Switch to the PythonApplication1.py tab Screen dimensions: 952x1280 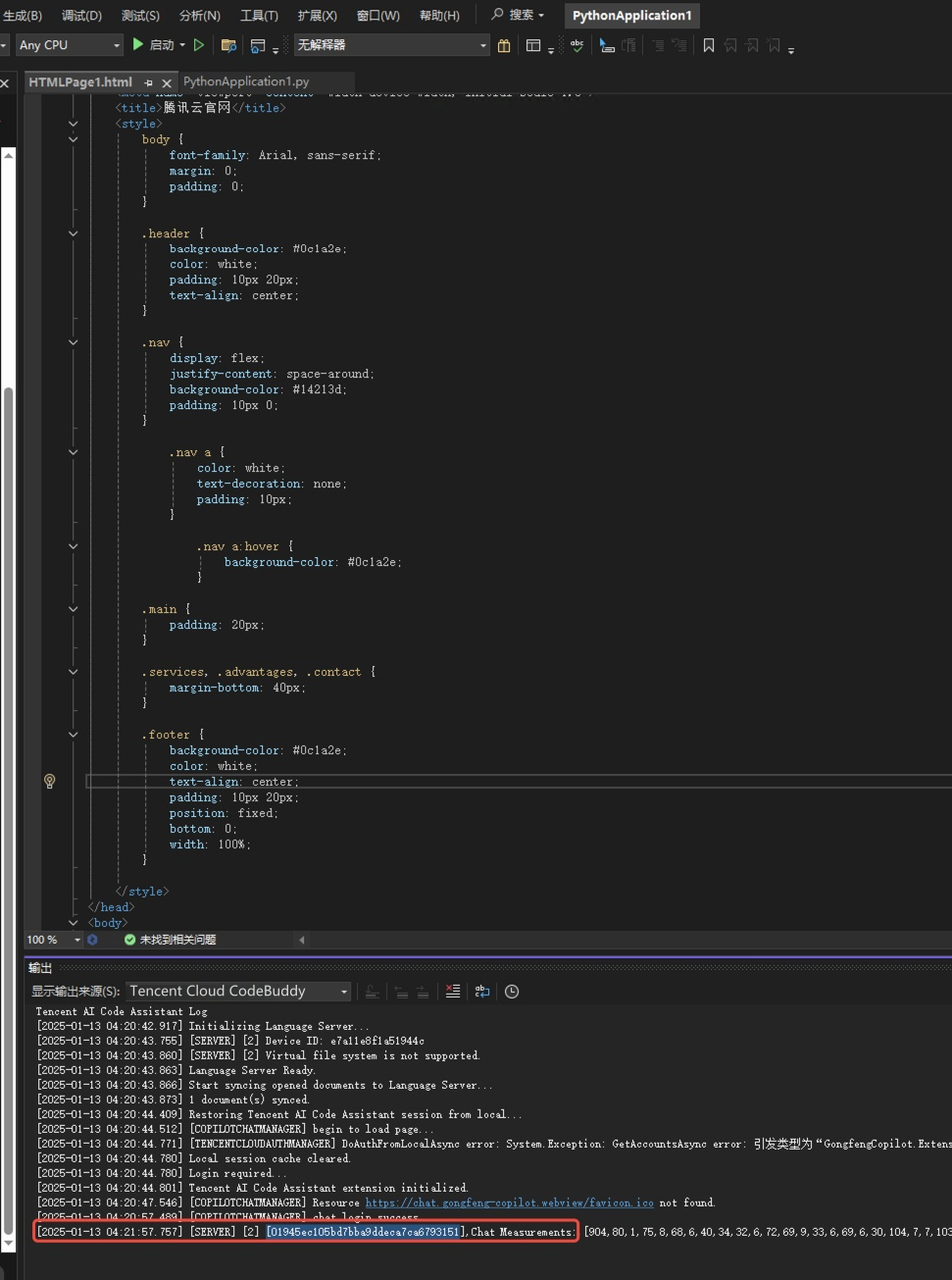click(246, 82)
